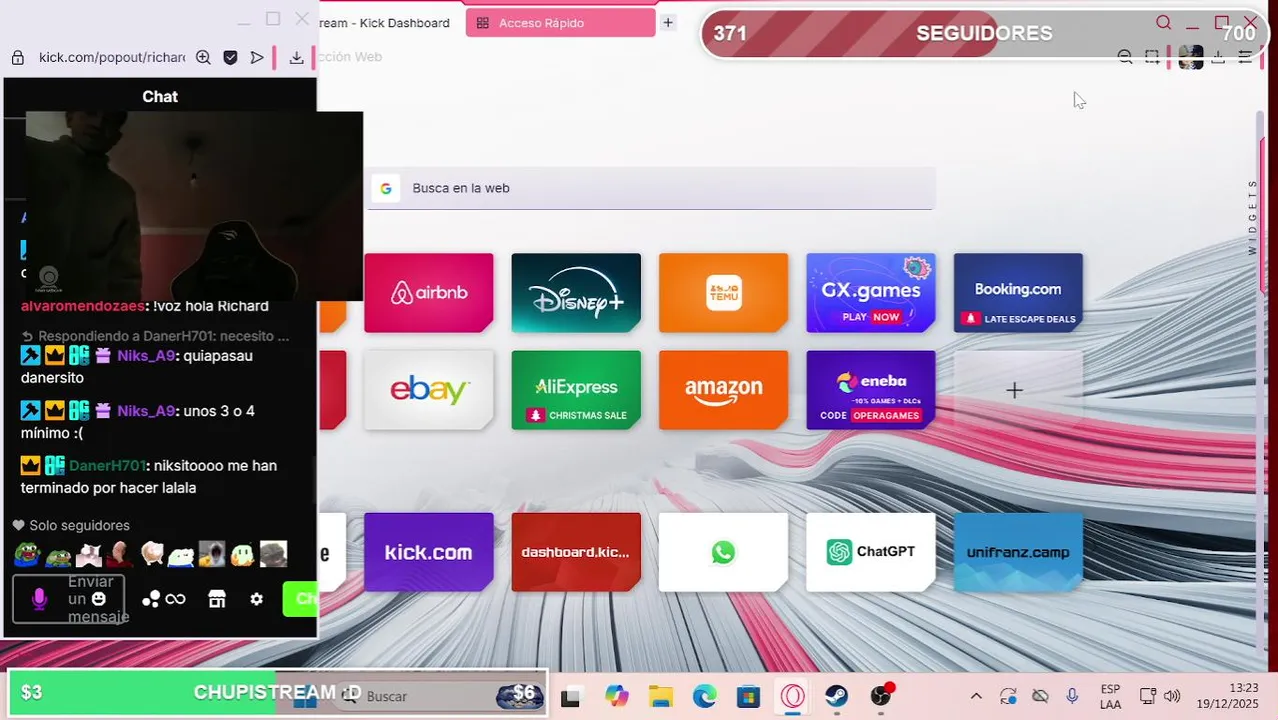Click the lock icon in popout address bar
1278x720 pixels.
click(17, 58)
